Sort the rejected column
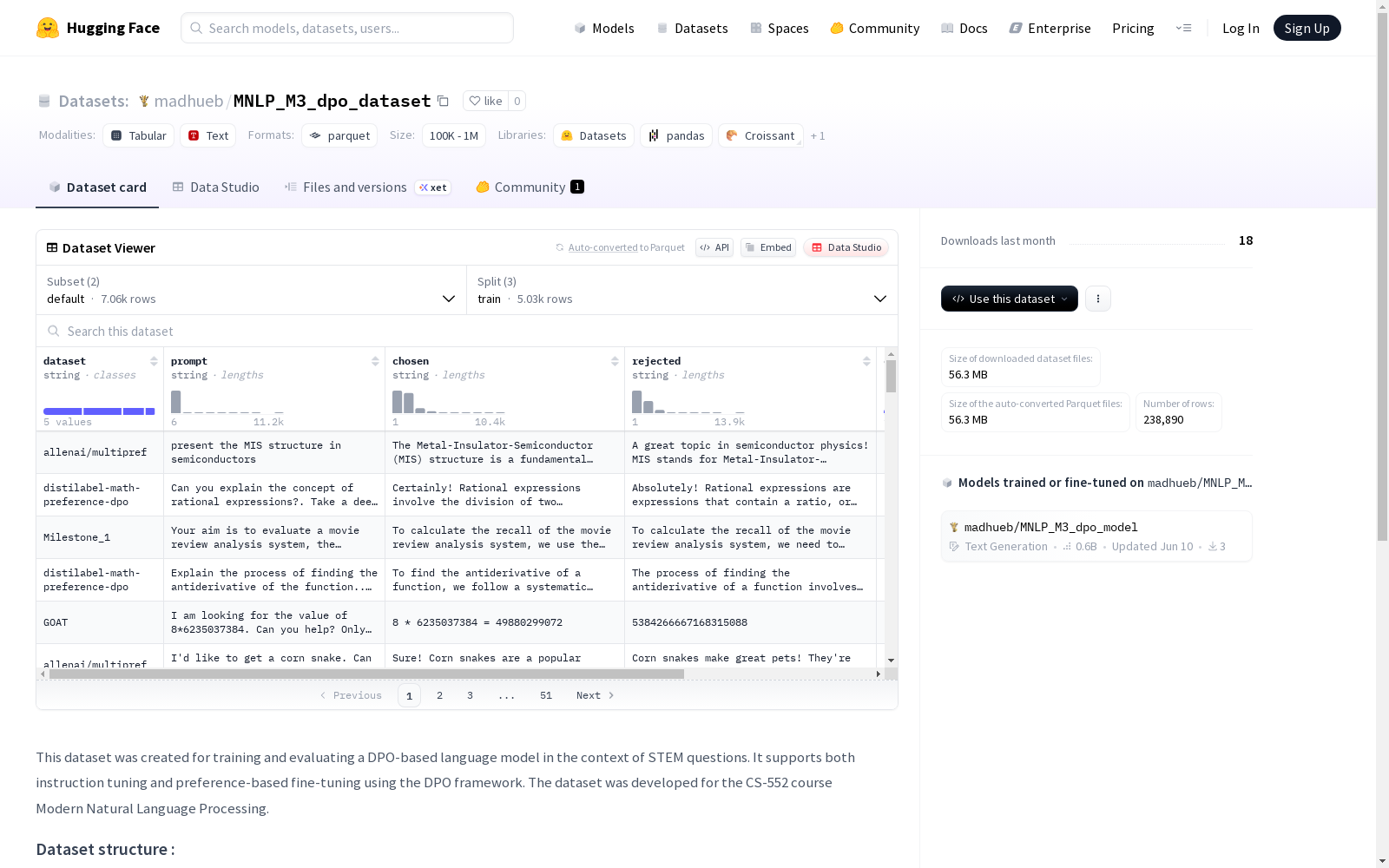The image size is (1389, 868). (866, 361)
